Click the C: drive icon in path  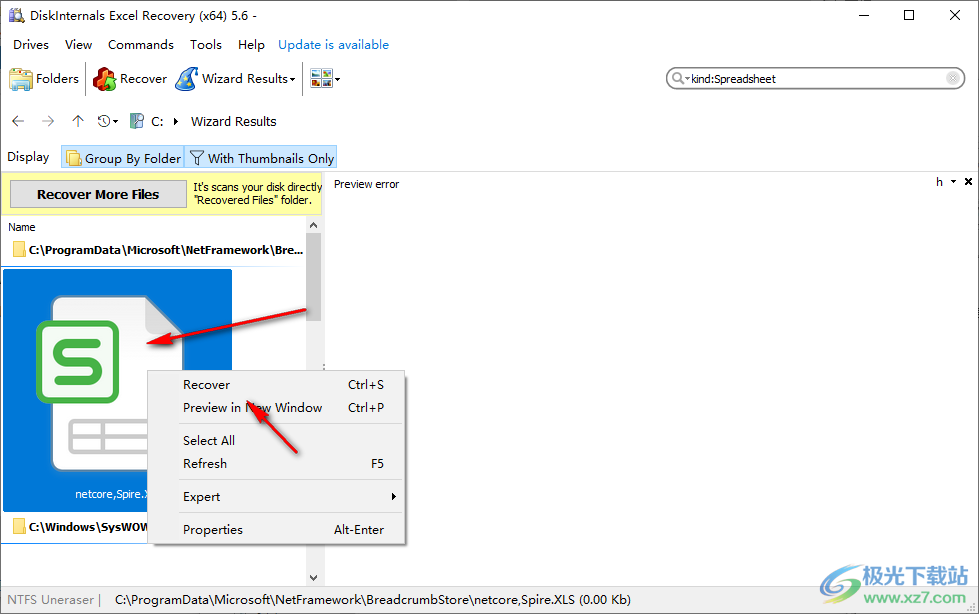tap(137, 121)
